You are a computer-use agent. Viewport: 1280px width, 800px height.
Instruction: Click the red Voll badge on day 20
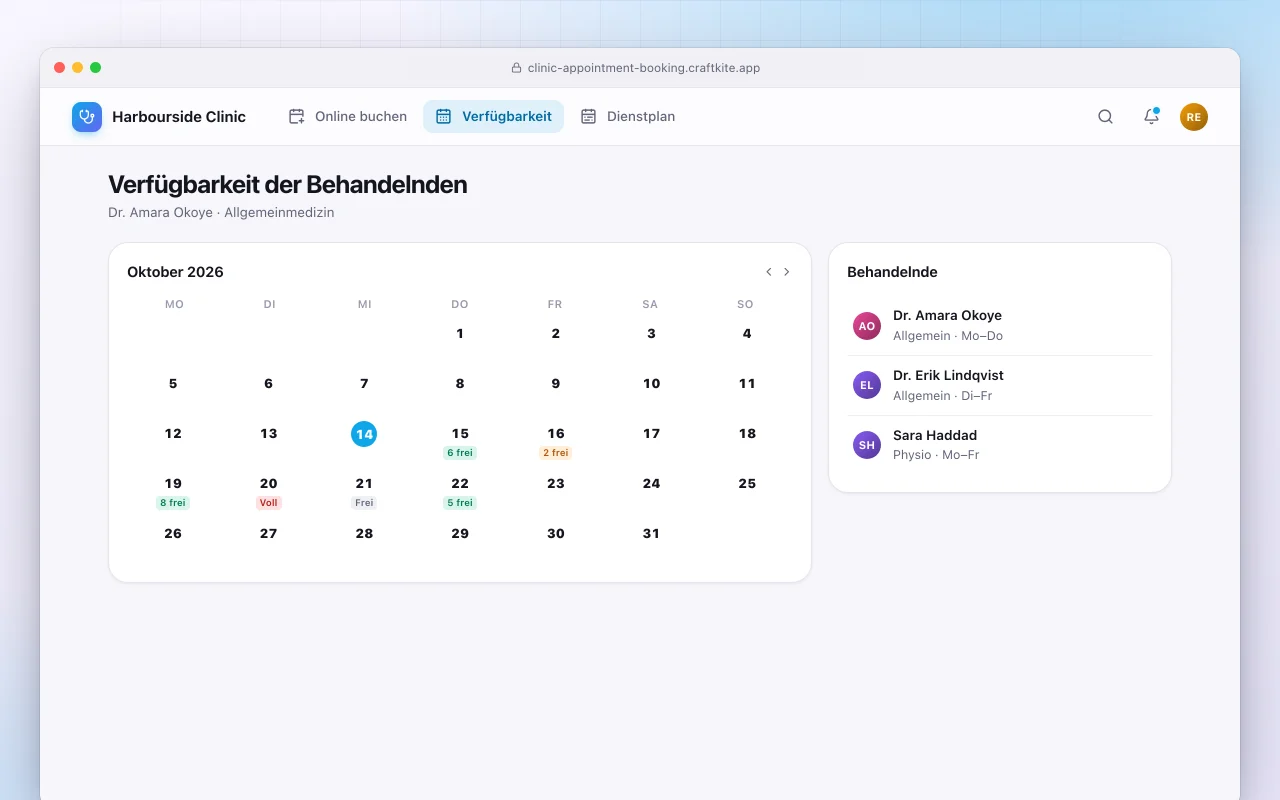coord(269,503)
